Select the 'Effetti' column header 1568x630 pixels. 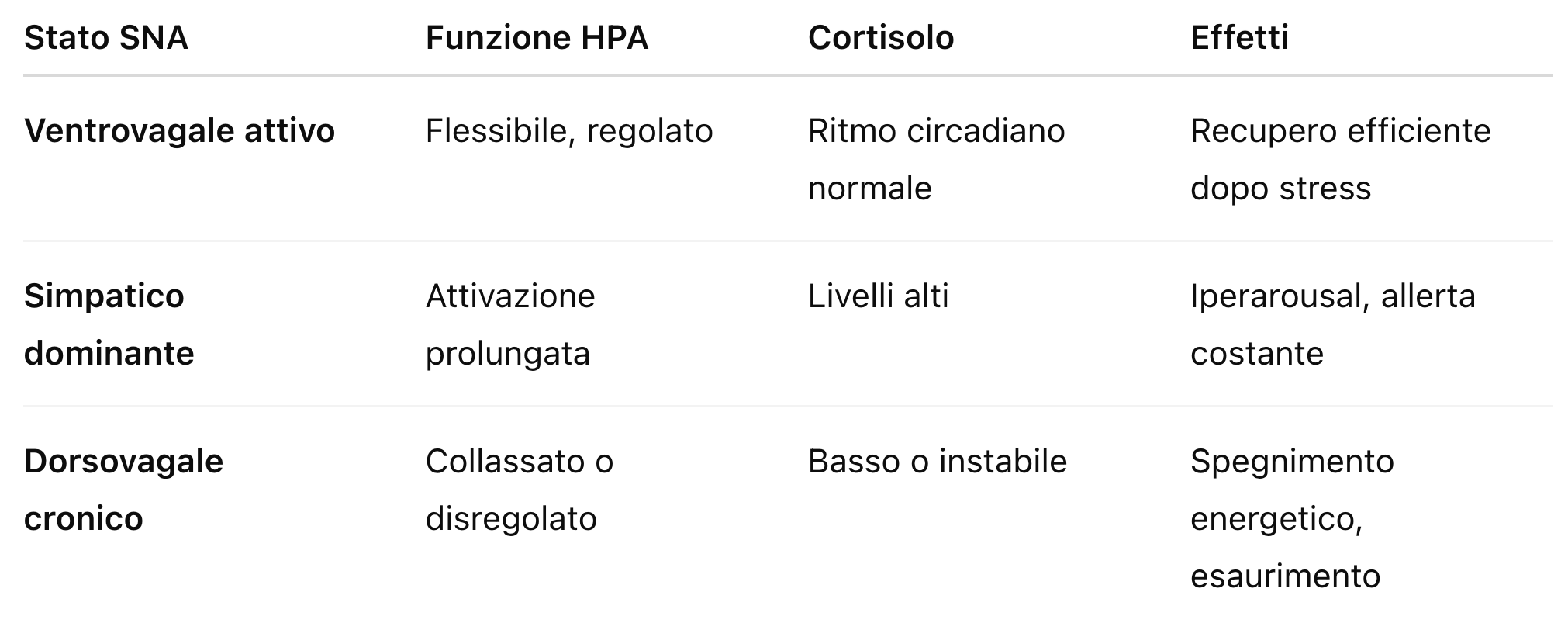point(1239,38)
